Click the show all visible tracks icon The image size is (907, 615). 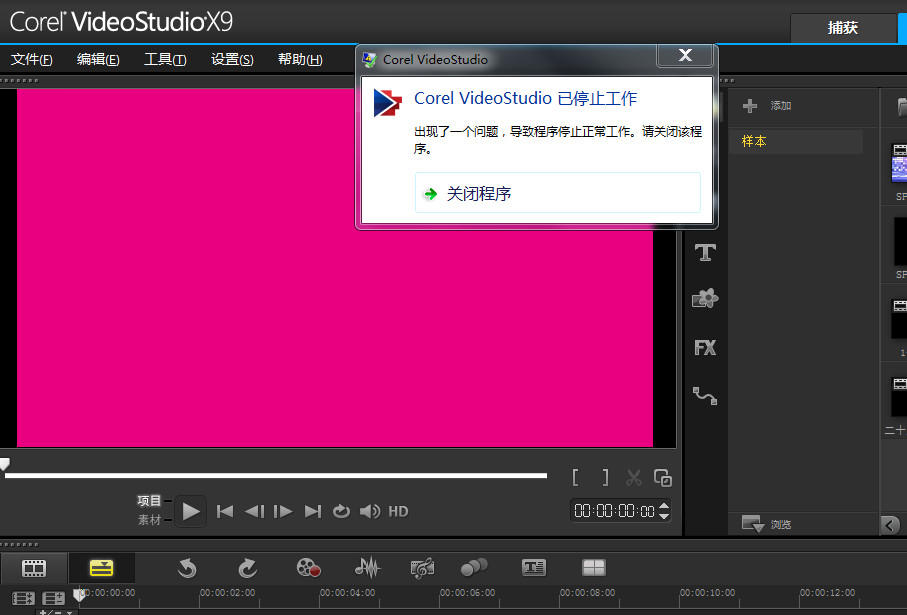coord(24,598)
